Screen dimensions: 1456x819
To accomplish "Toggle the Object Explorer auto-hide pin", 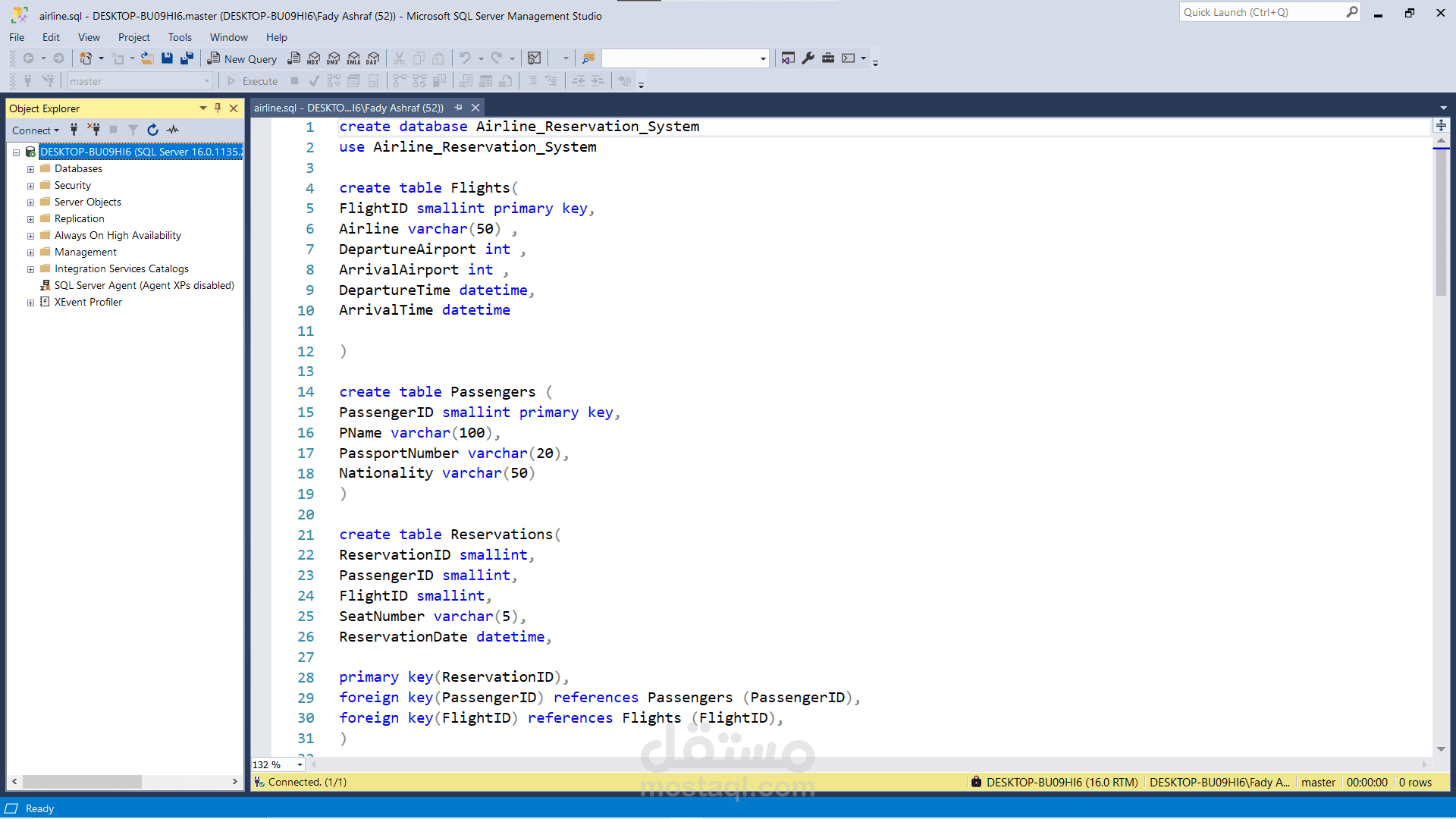I will tap(218, 108).
